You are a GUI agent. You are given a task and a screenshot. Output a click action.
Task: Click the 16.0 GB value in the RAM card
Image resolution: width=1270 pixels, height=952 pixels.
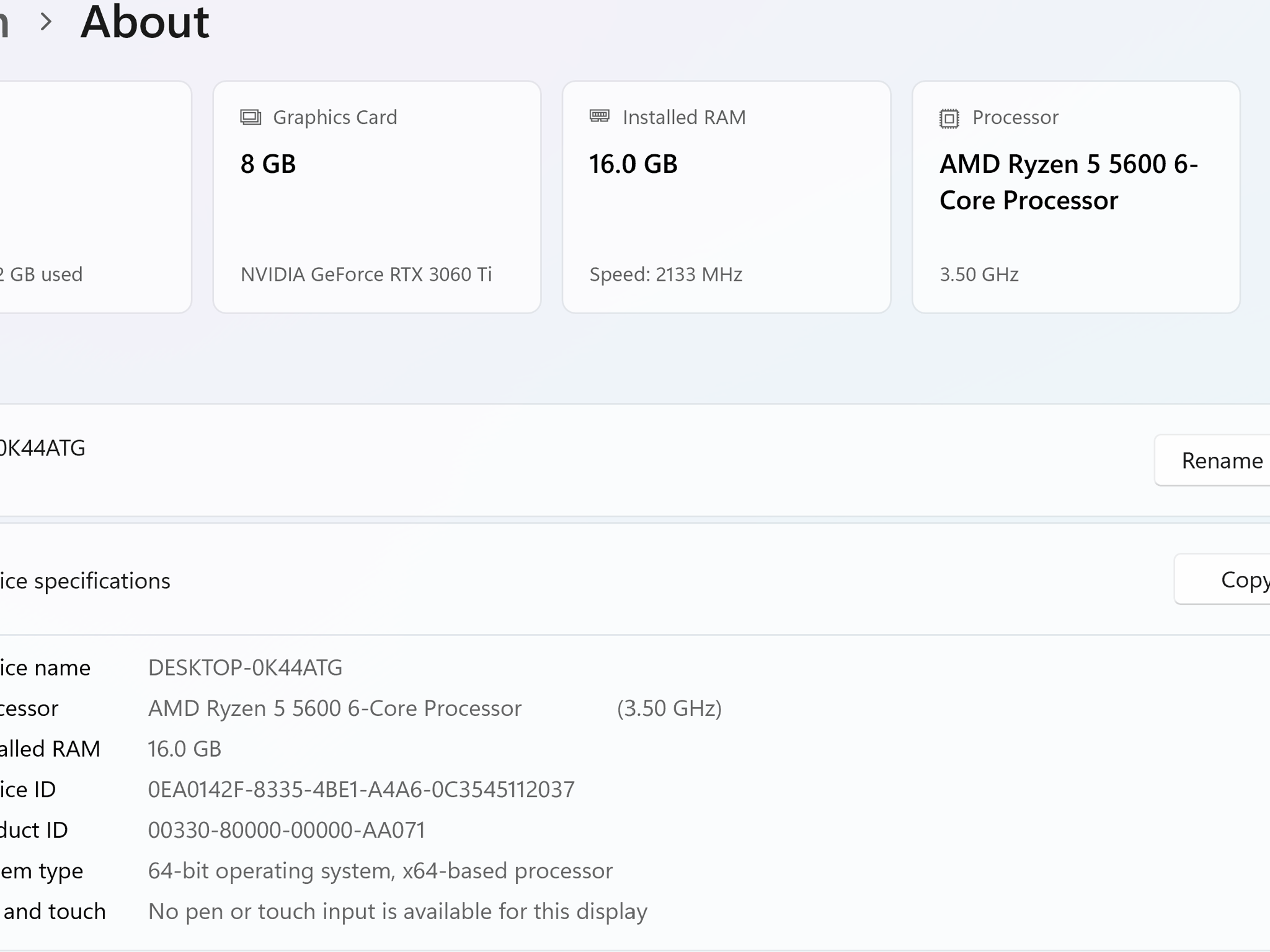pyautogui.click(x=633, y=164)
